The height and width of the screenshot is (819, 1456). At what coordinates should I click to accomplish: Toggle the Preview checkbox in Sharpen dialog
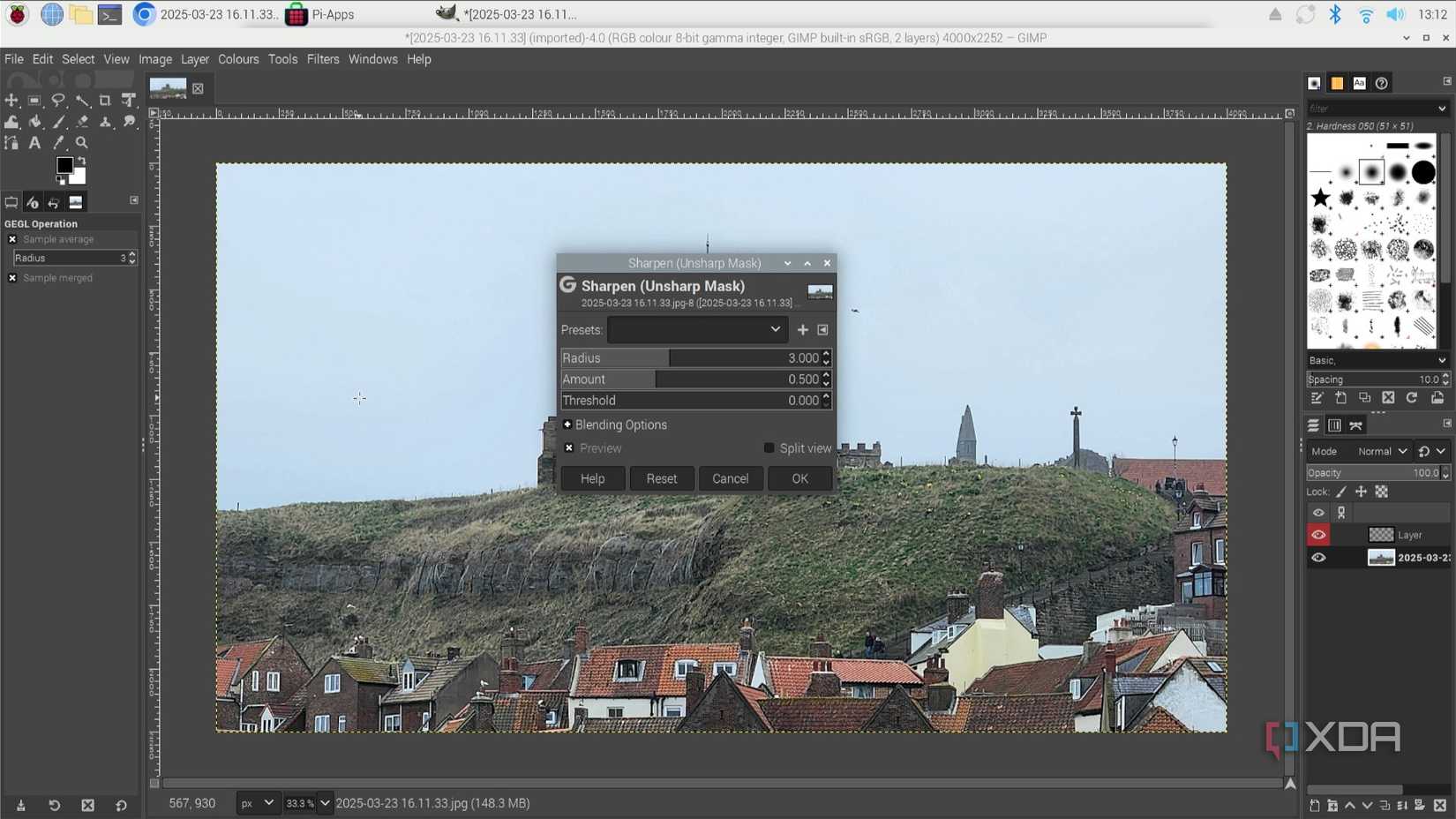pyautogui.click(x=569, y=448)
